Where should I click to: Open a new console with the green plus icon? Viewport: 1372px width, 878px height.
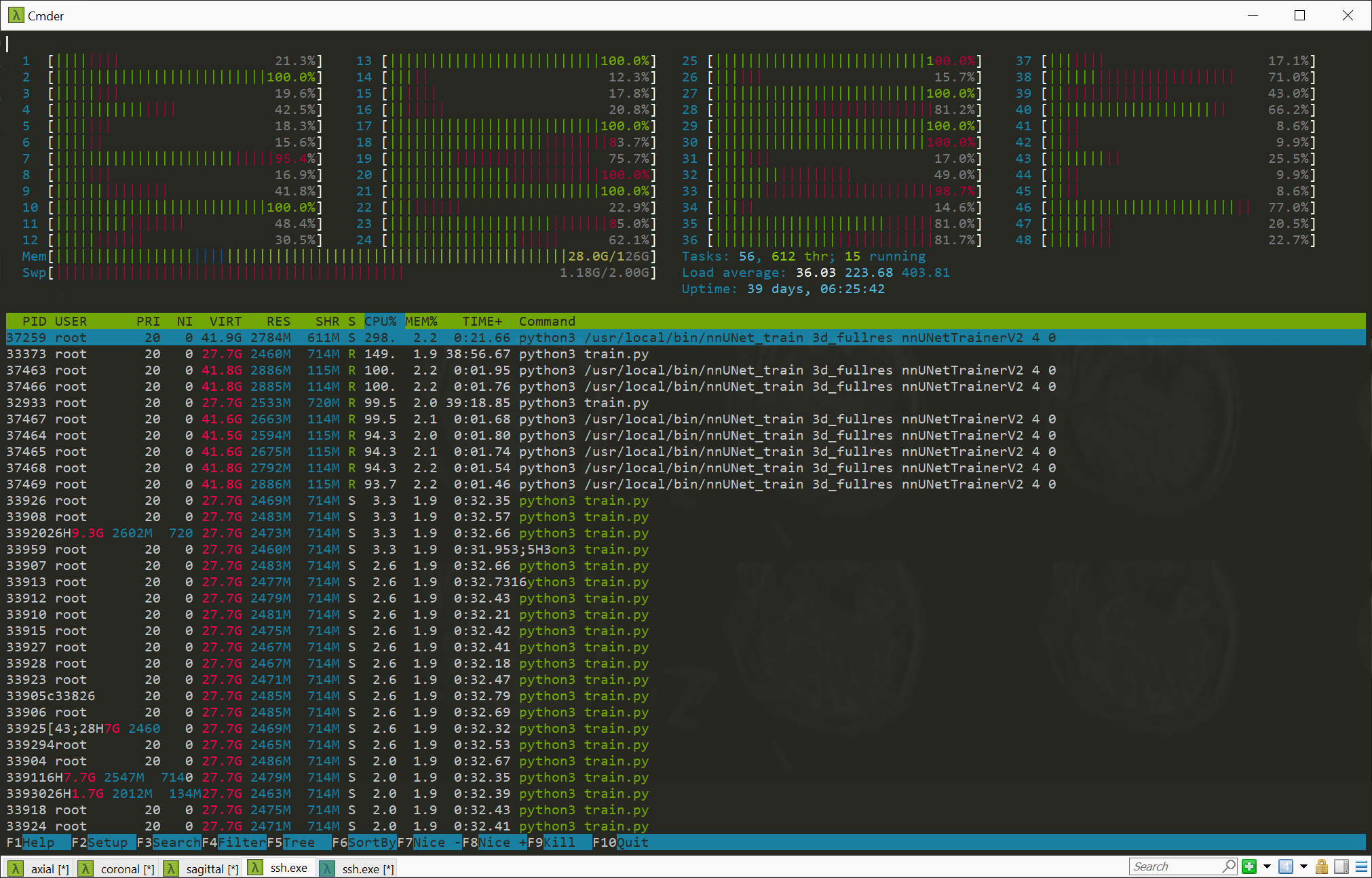(x=1249, y=866)
